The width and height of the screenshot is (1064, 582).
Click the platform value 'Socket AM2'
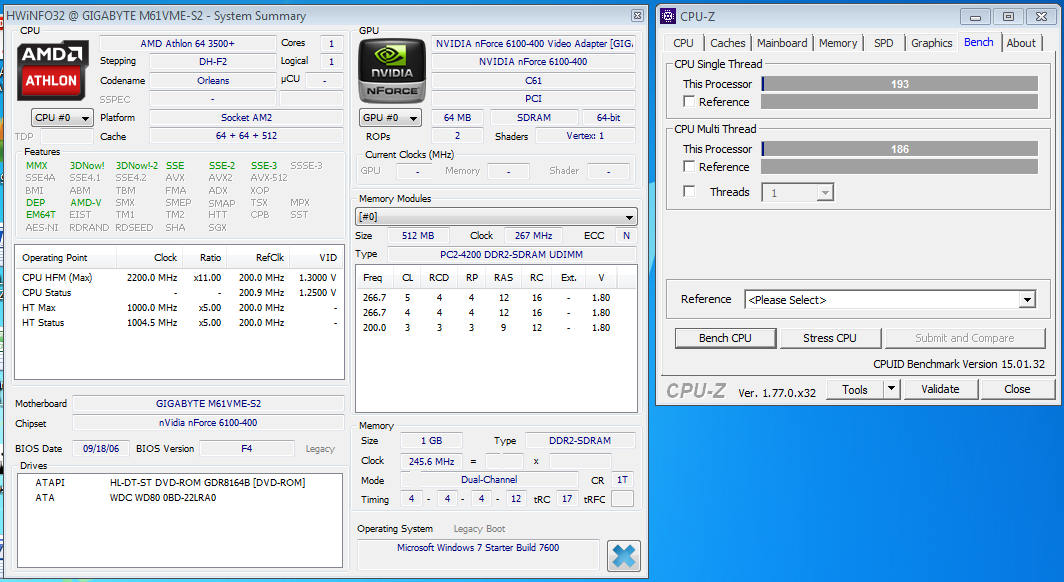tap(246, 117)
